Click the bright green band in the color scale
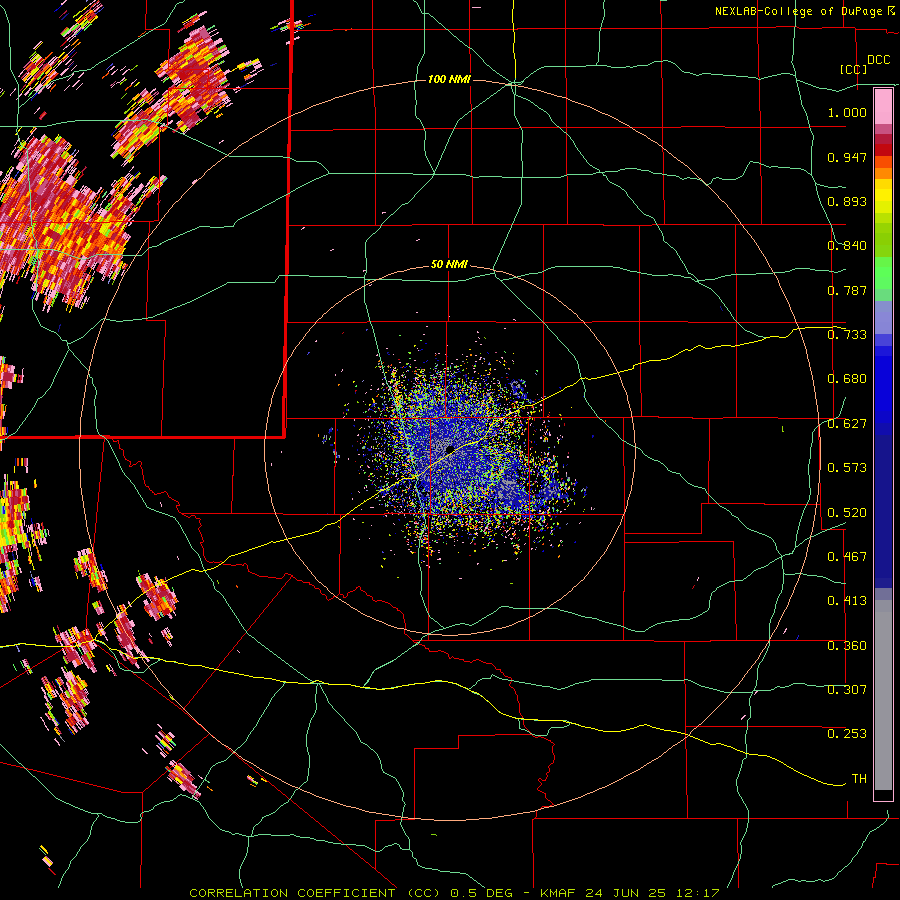 click(x=883, y=273)
